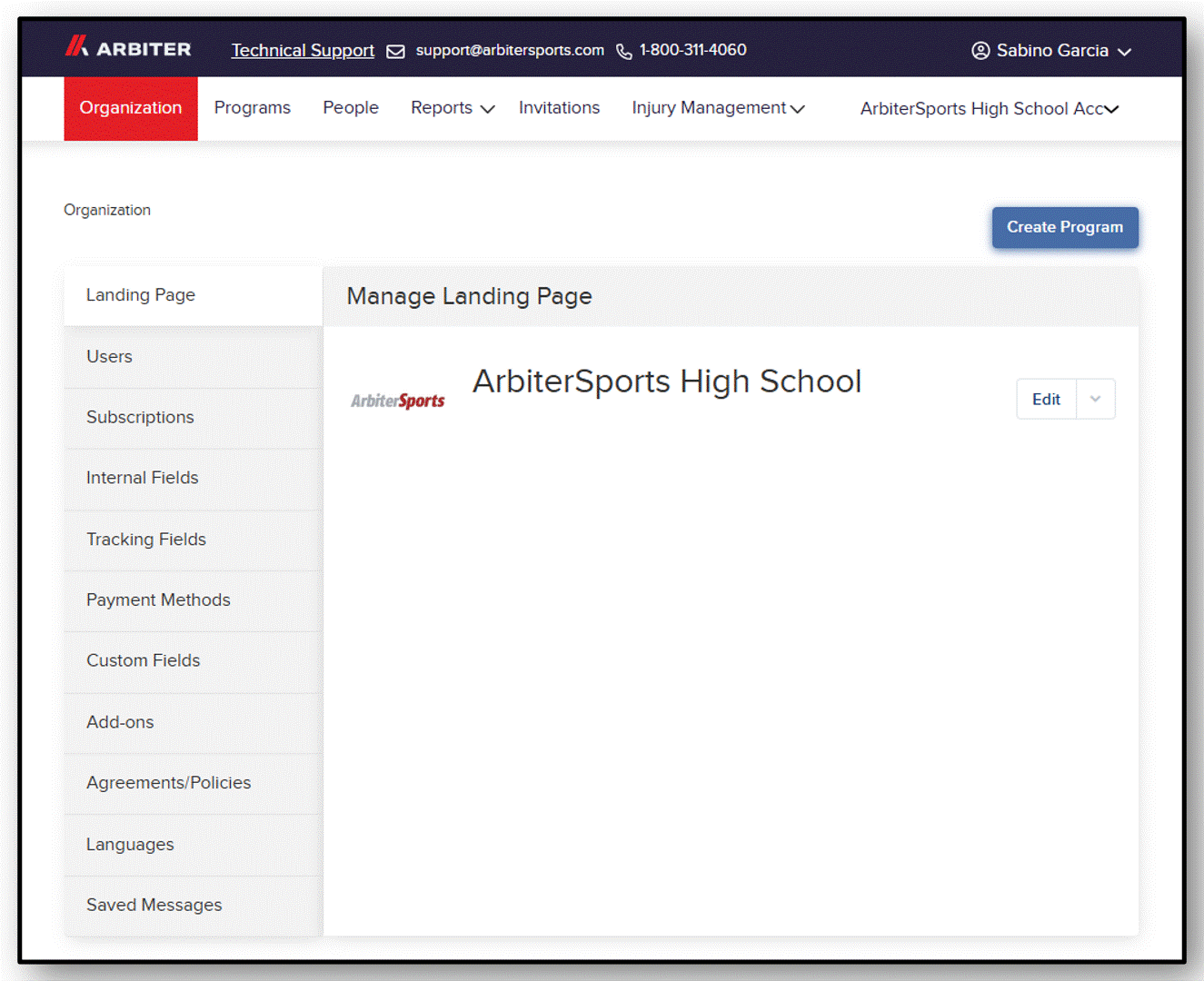1204x981 pixels.
Task: Click the Organization breadcrumb
Action: point(107,210)
